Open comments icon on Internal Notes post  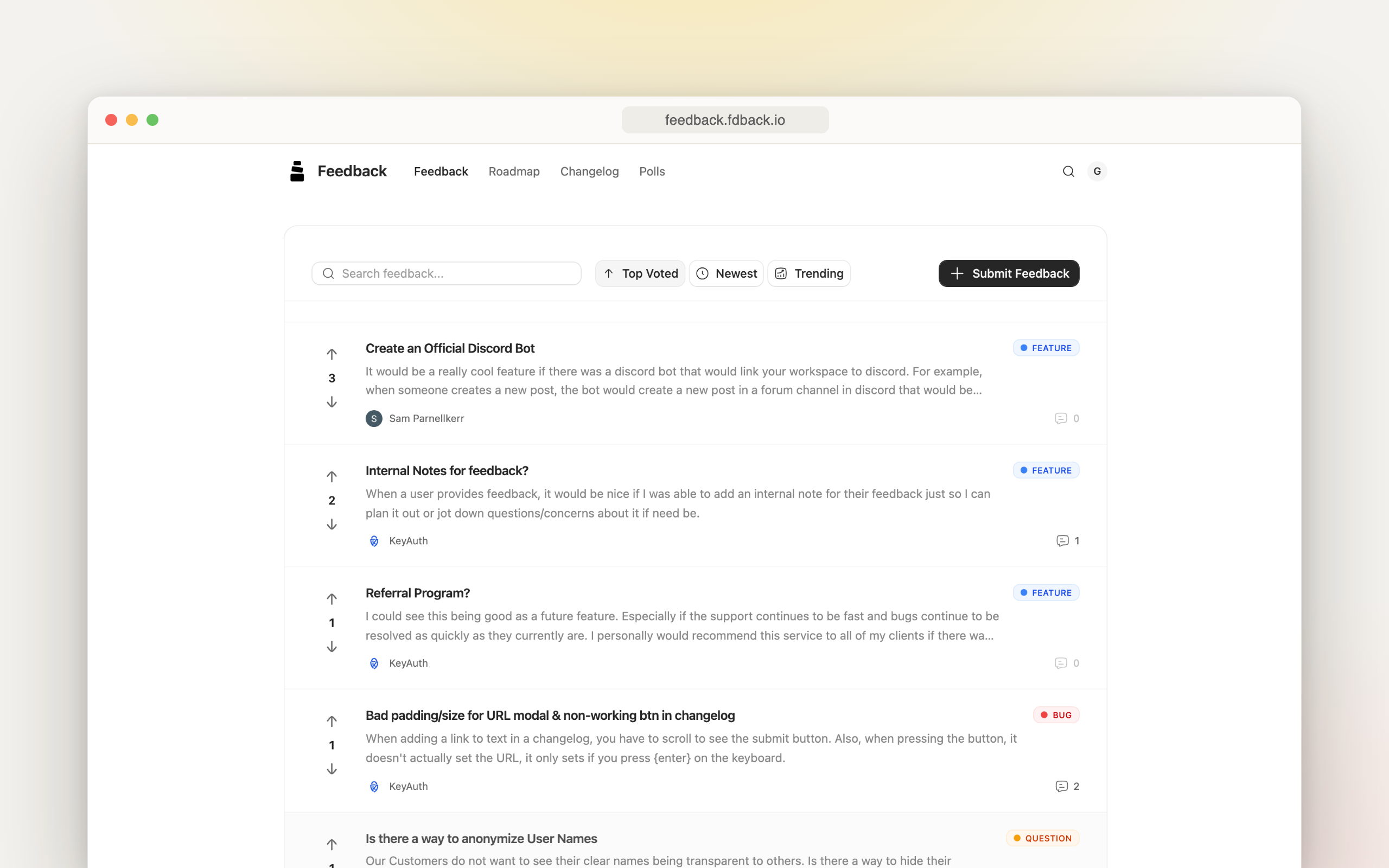pos(1062,541)
